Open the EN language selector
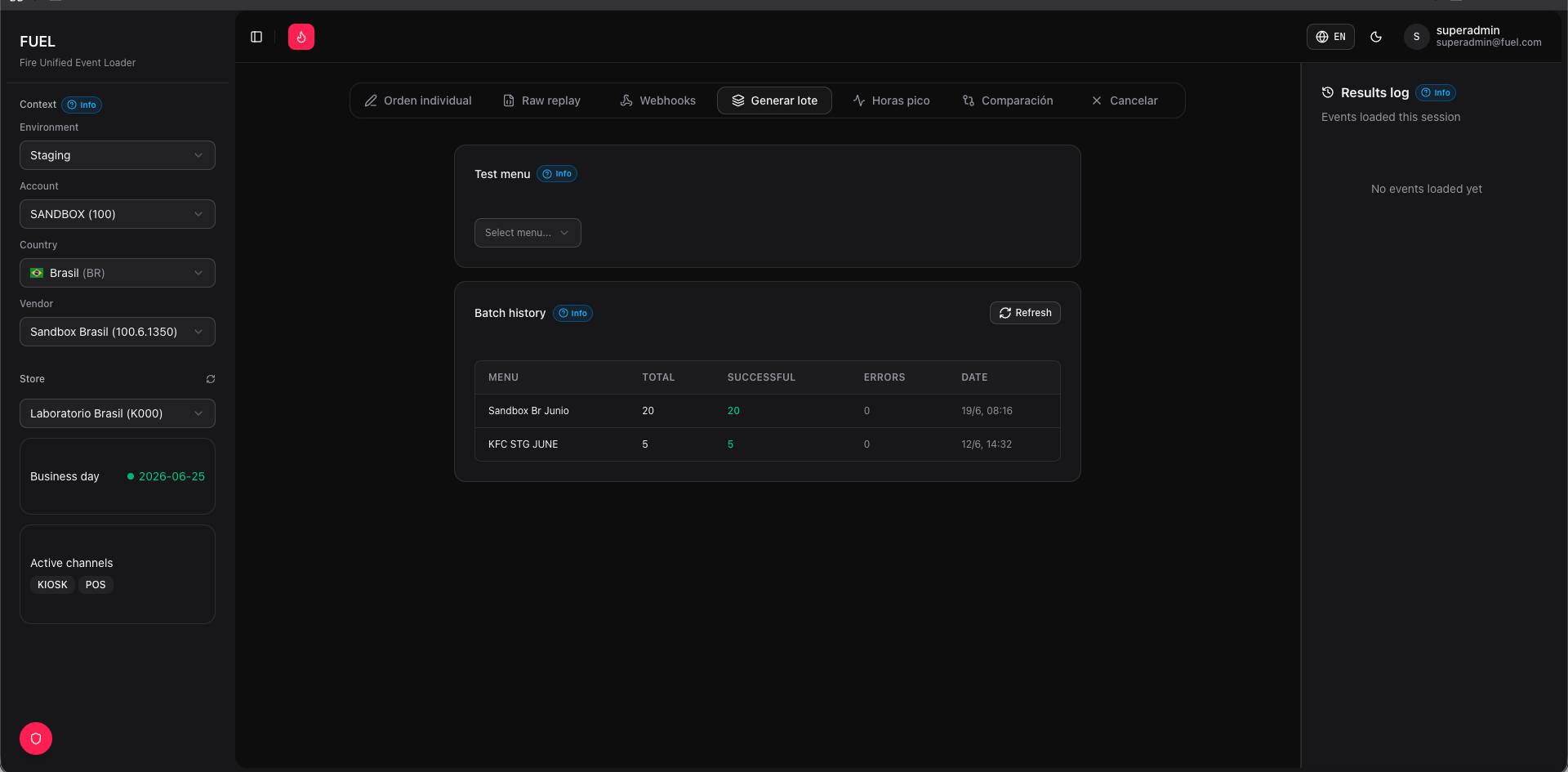The height and width of the screenshot is (772, 1568). pyautogui.click(x=1330, y=37)
